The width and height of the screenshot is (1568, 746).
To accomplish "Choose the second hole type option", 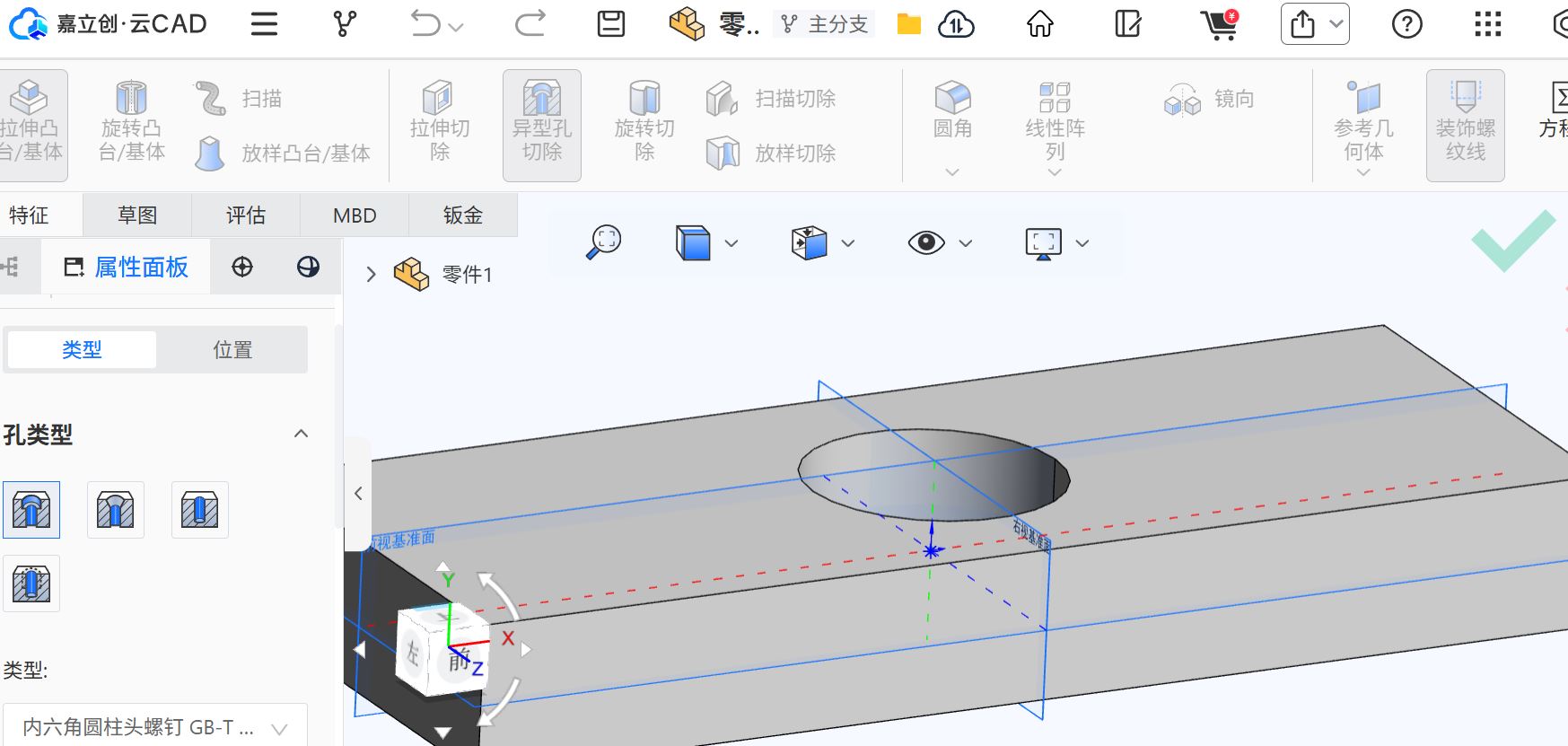I will point(116,510).
